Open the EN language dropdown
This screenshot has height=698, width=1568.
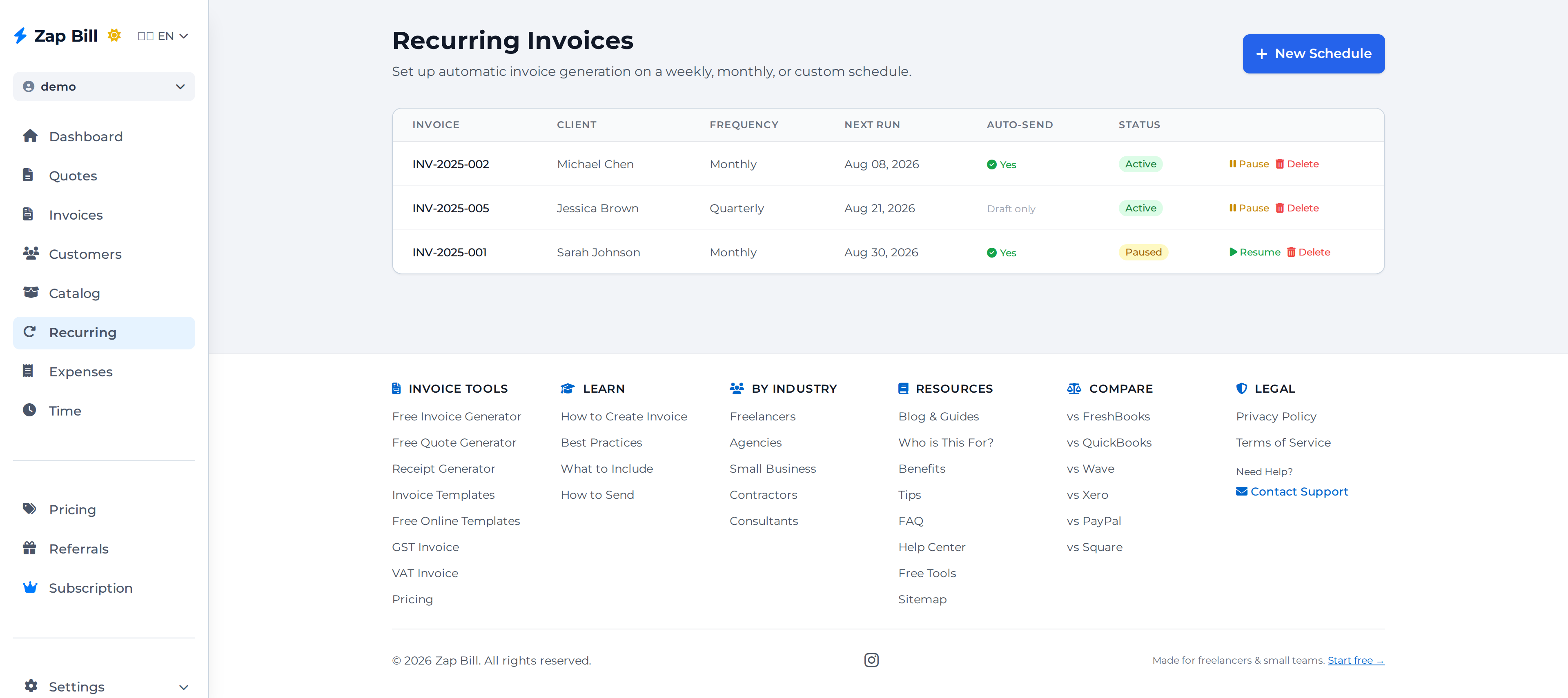pyautogui.click(x=163, y=36)
